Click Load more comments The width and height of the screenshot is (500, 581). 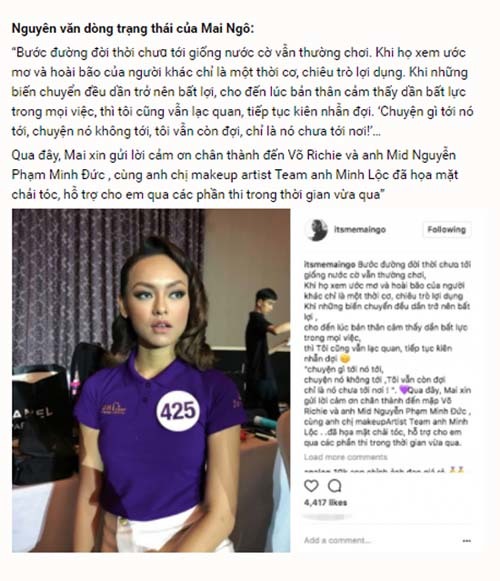tap(345, 457)
